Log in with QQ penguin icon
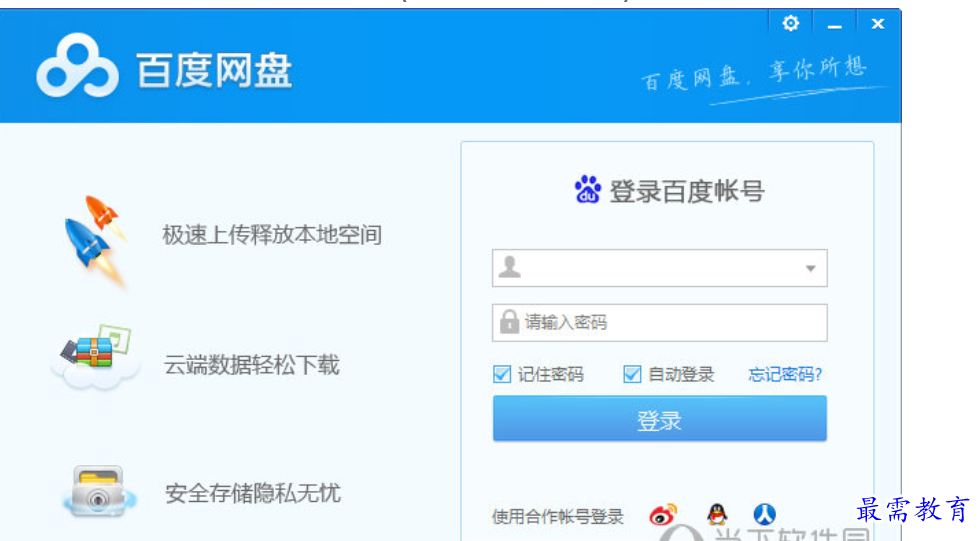The image size is (978, 541). [717, 514]
